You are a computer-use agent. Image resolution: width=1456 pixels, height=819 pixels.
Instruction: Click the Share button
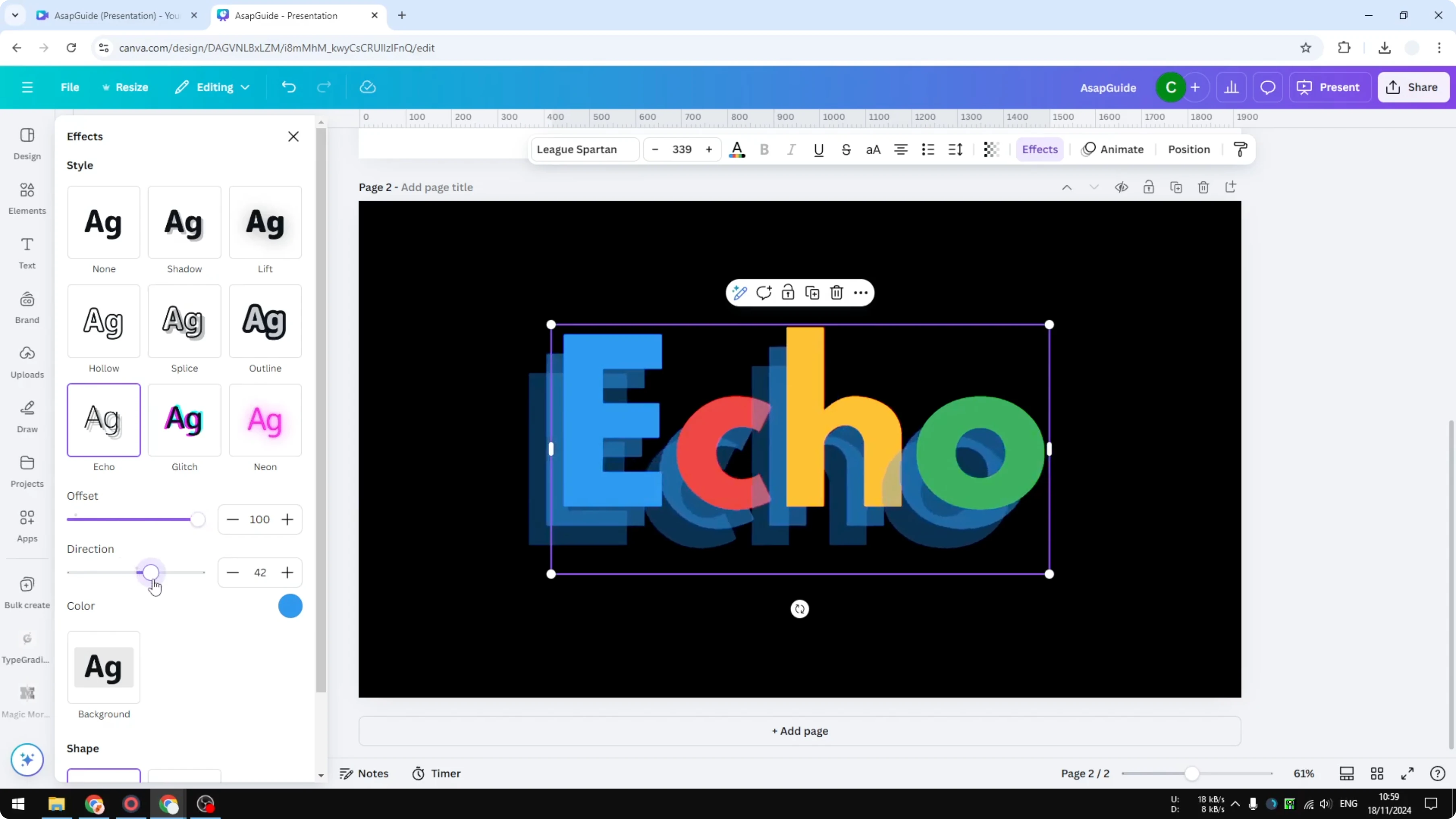coord(1414,87)
